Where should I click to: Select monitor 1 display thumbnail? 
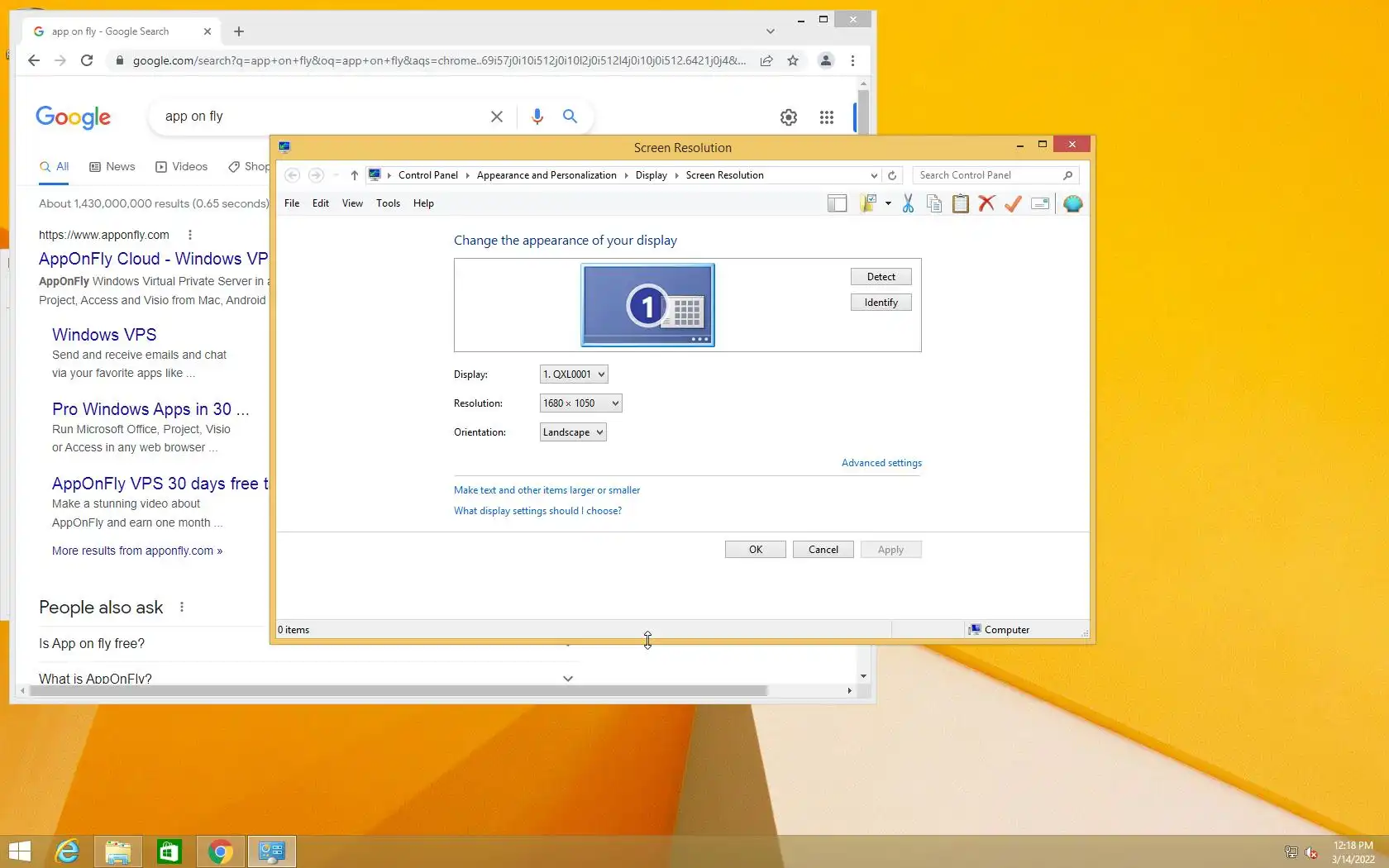[647, 305]
